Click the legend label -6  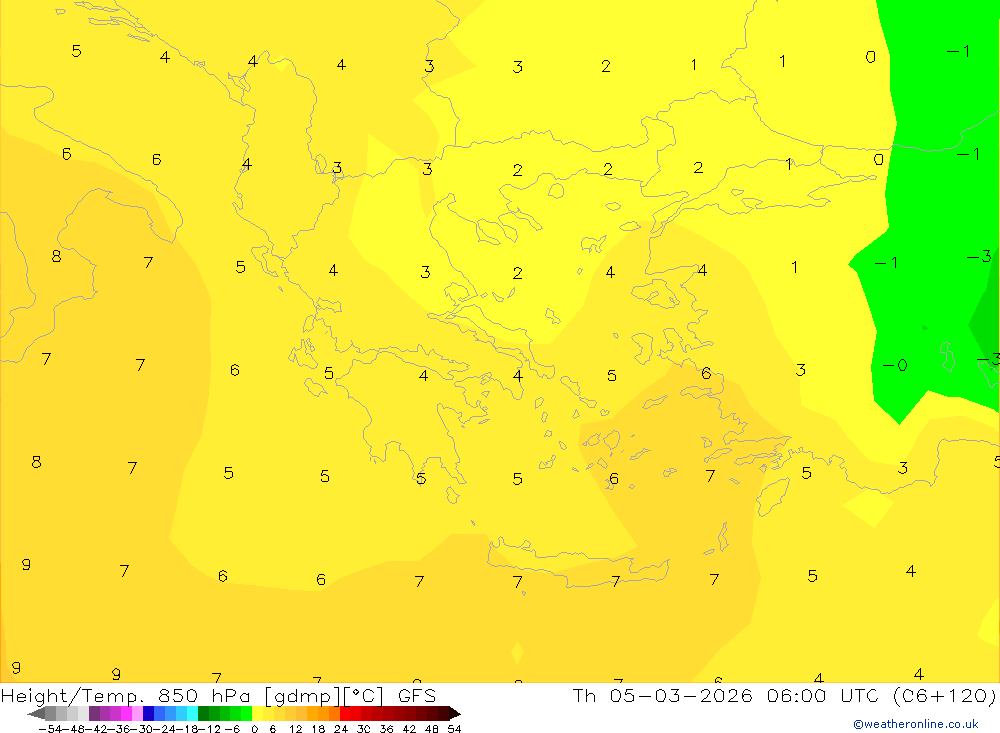click(x=232, y=729)
